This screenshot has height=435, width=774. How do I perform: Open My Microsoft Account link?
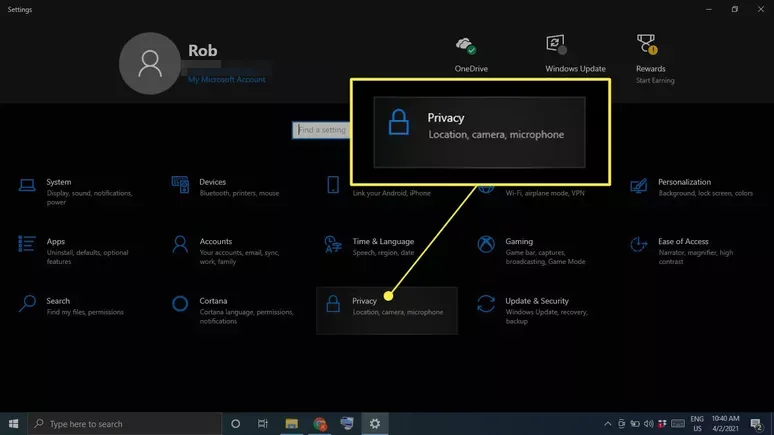(x=227, y=79)
